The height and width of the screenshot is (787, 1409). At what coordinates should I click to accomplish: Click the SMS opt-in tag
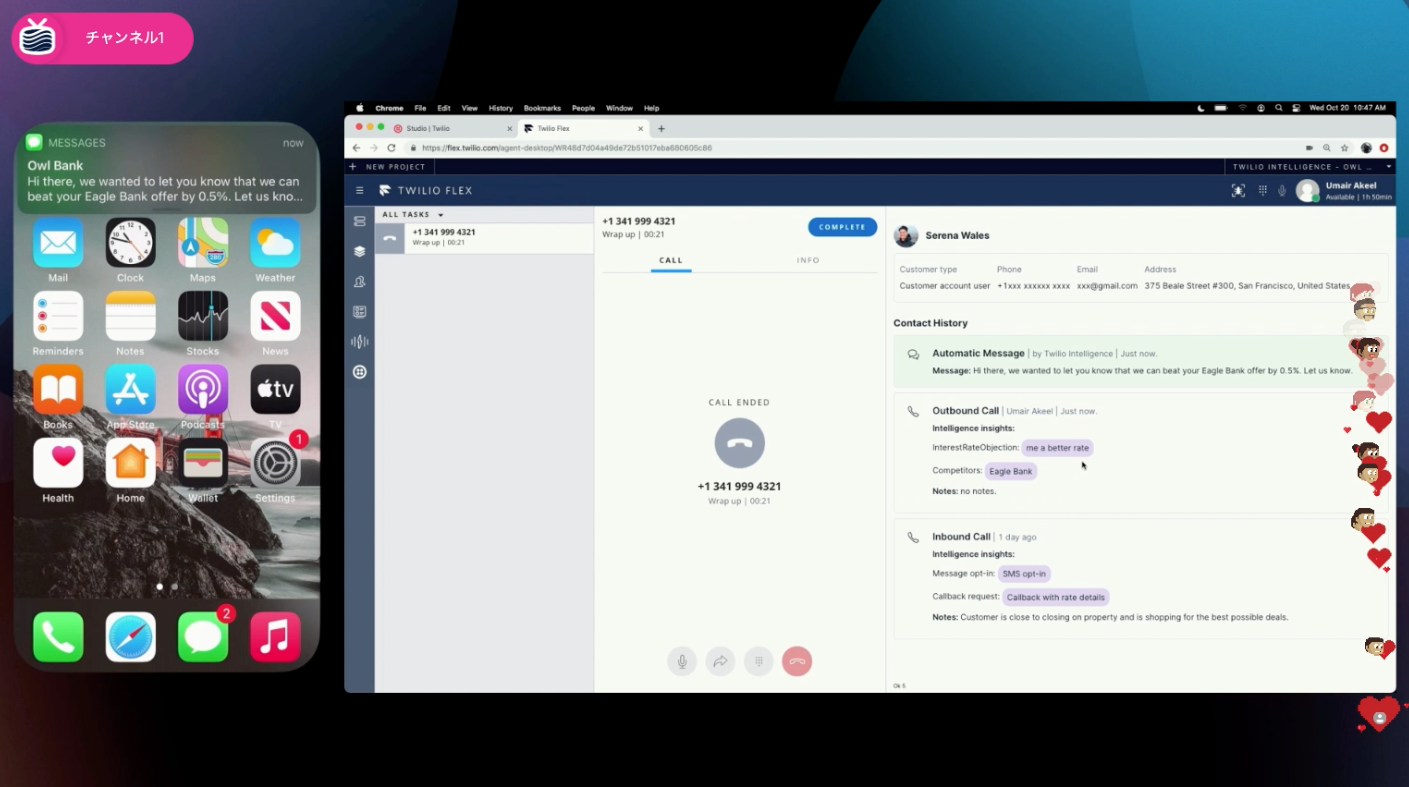1024,574
